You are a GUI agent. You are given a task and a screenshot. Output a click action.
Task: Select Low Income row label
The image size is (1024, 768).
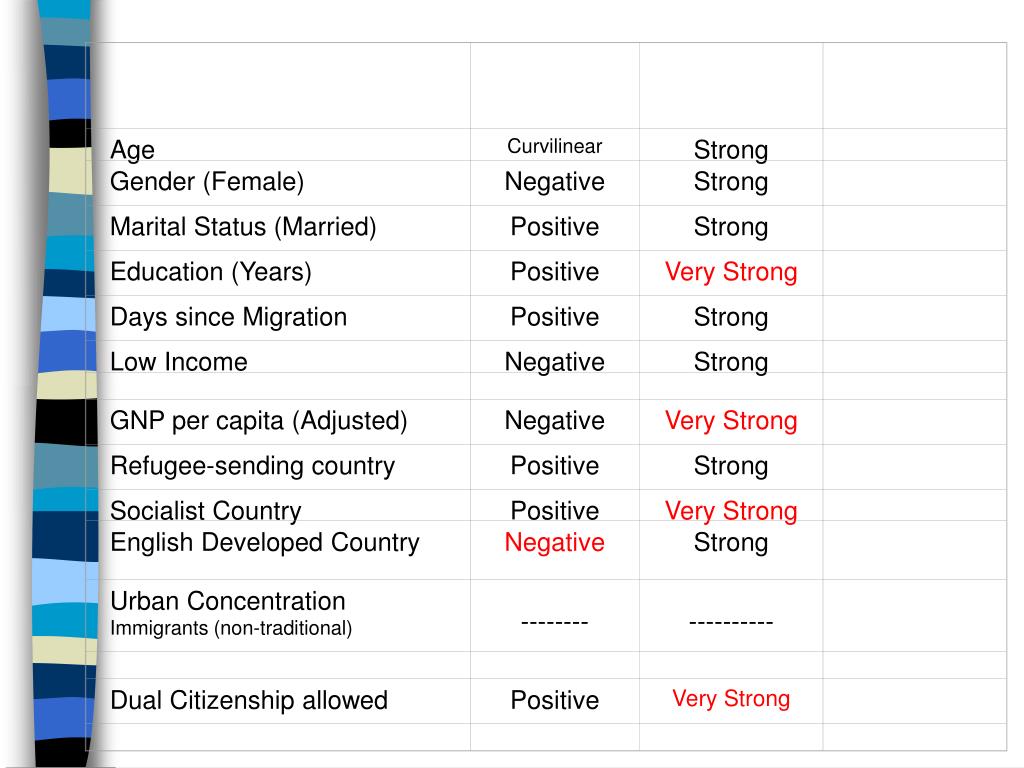(x=179, y=362)
